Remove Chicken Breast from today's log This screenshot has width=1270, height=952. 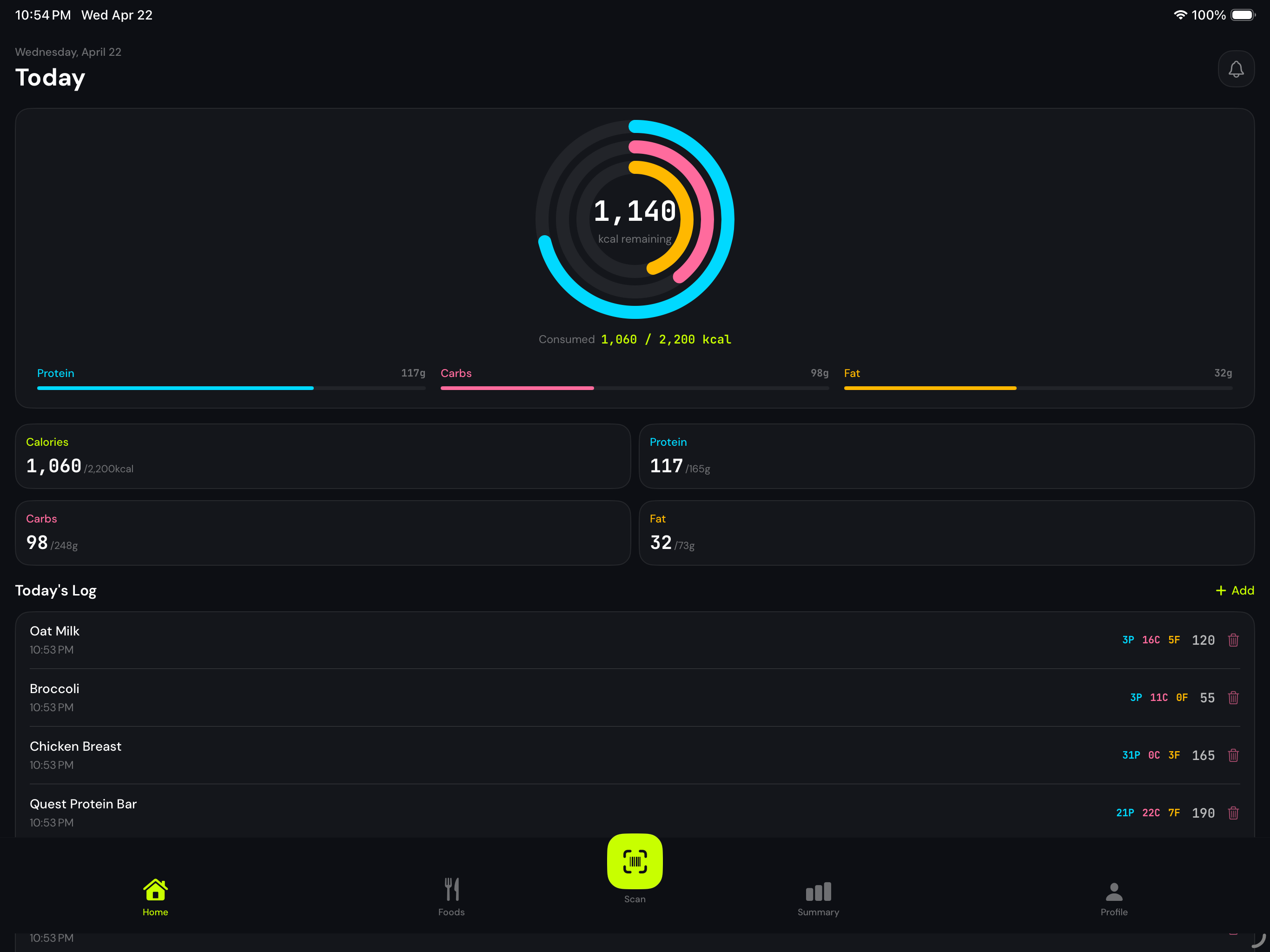[1234, 755]
